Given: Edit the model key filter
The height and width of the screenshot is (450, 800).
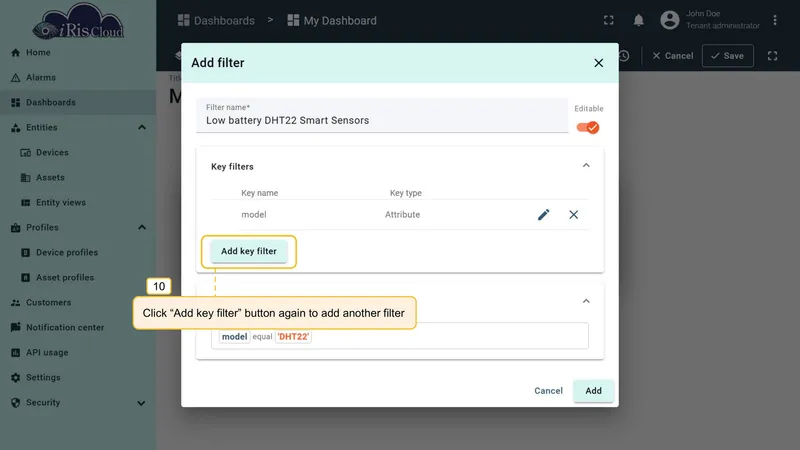Looking at the screenshot, I should coord(543,215).
